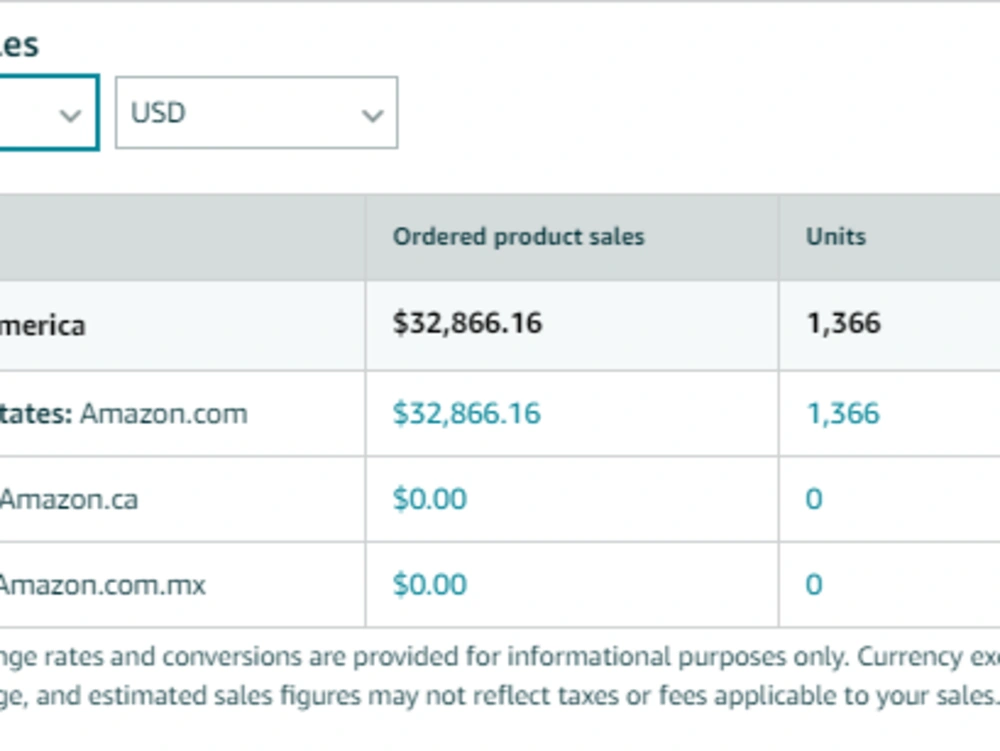Image resolution: width=1000 pixels, height=751 pixels.
Task: Click the currency conversion disclaimer text
Action: click(500, 676)
